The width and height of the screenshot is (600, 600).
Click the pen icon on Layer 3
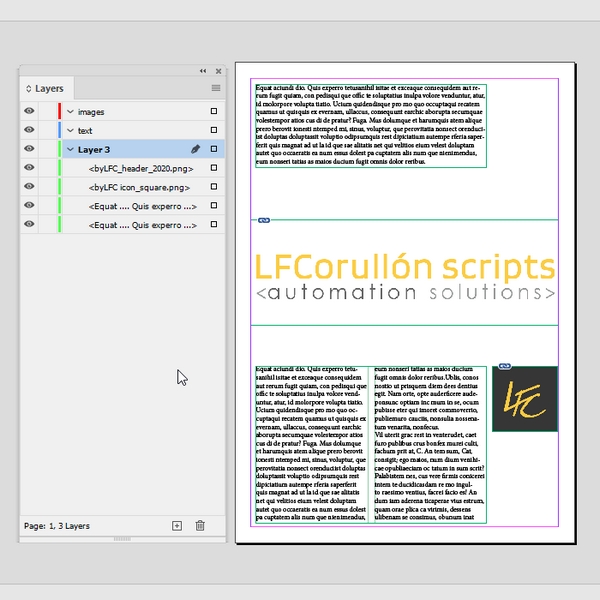point(196,149)
